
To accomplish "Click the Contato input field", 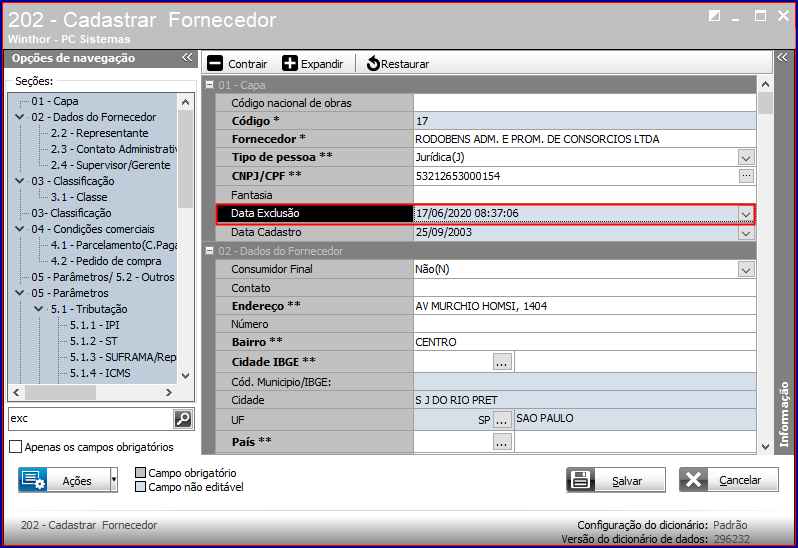I will 585,288.
